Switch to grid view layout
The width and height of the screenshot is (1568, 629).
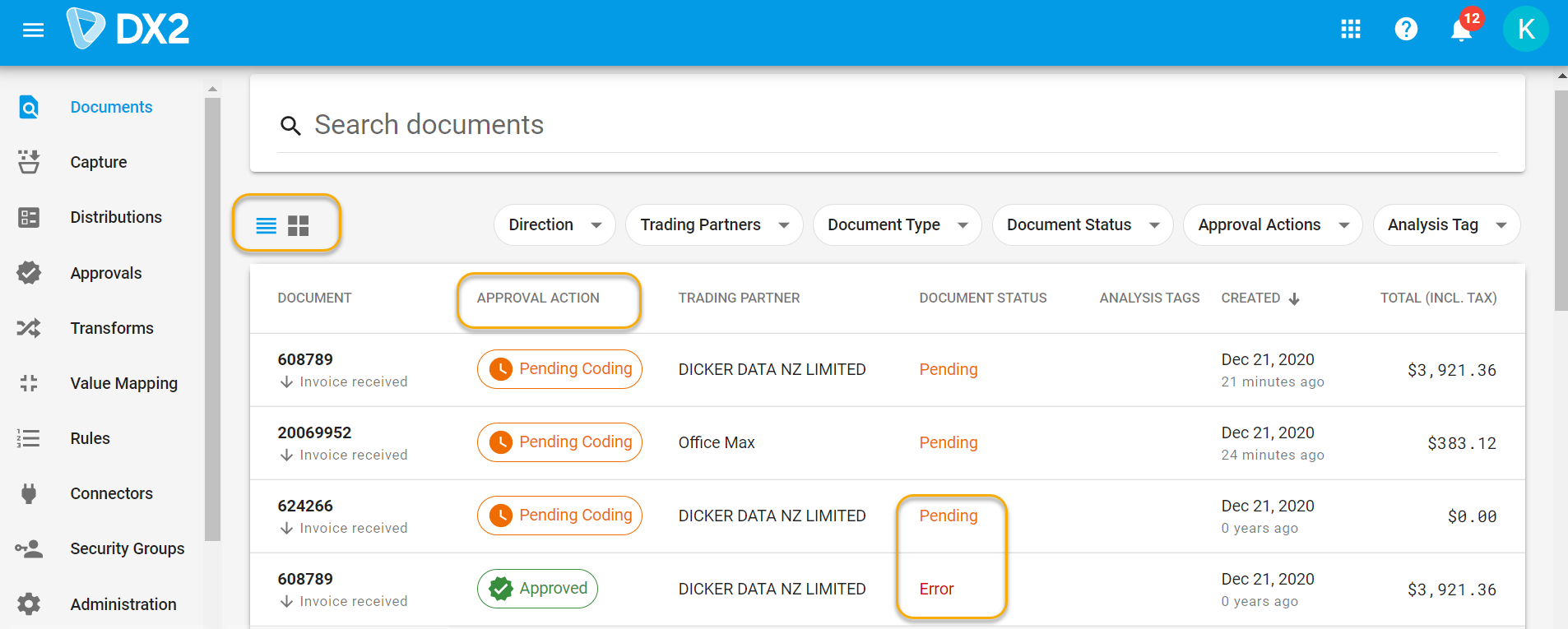299,226
